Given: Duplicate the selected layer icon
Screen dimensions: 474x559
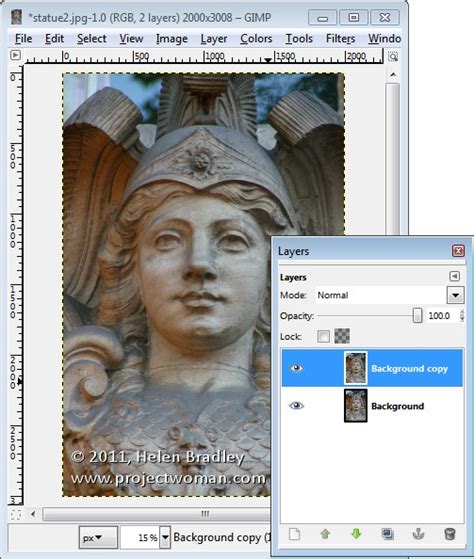Looking at the screenshot, I should (387, 534).
